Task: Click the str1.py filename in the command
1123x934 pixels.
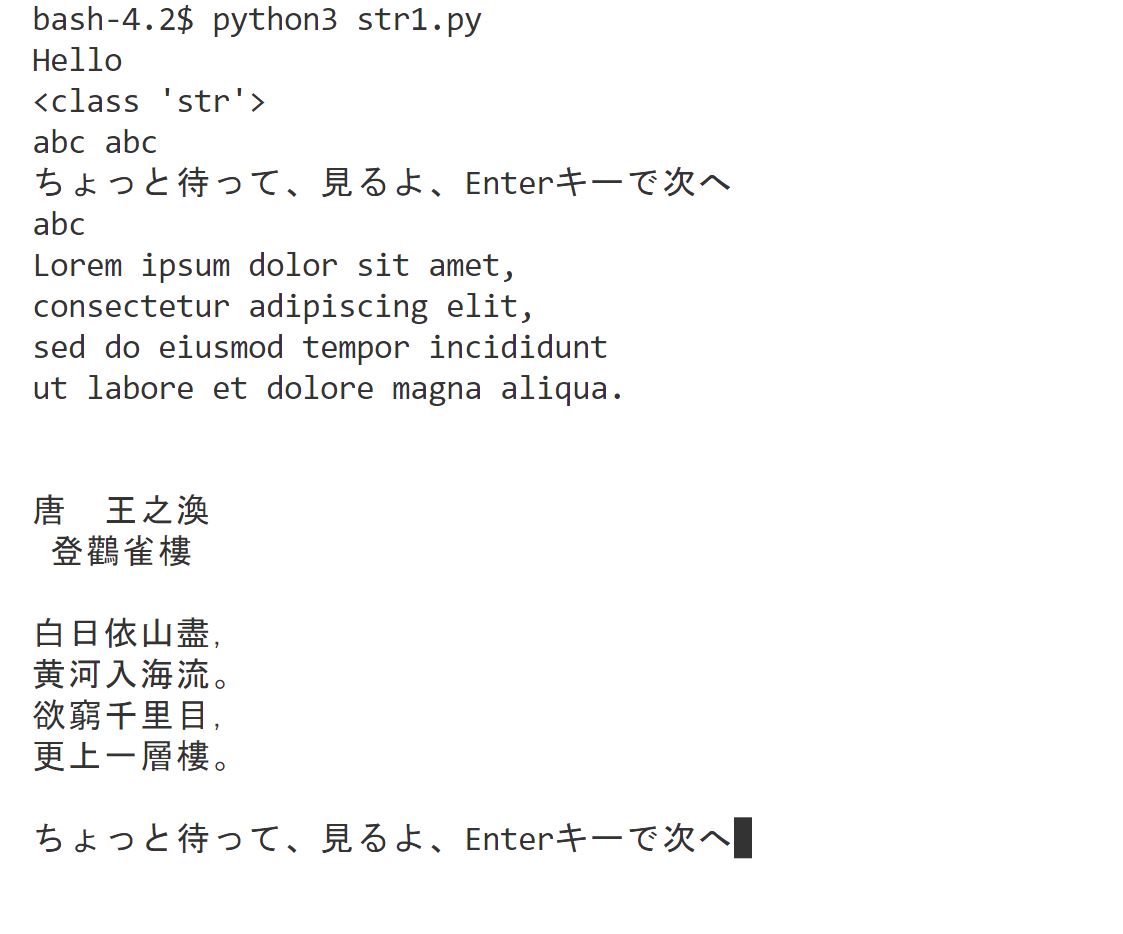Action: pyautogui.click(x=419, y=20)
